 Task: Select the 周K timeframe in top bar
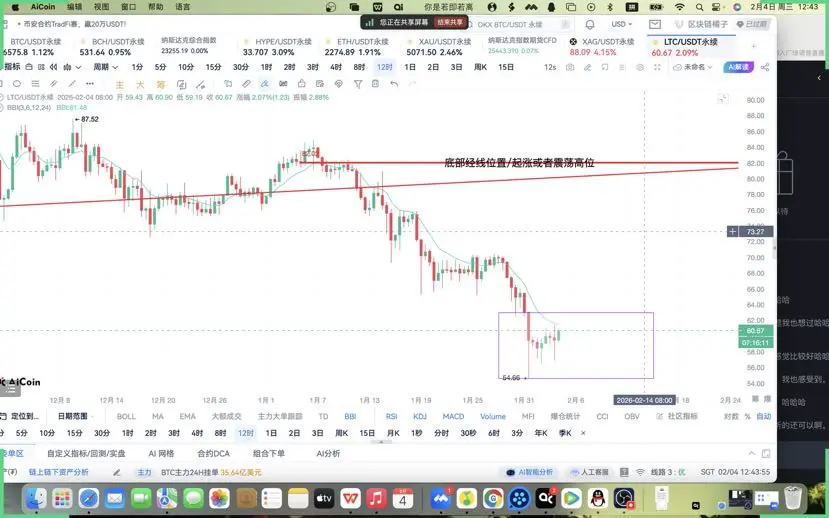(480, 67)
